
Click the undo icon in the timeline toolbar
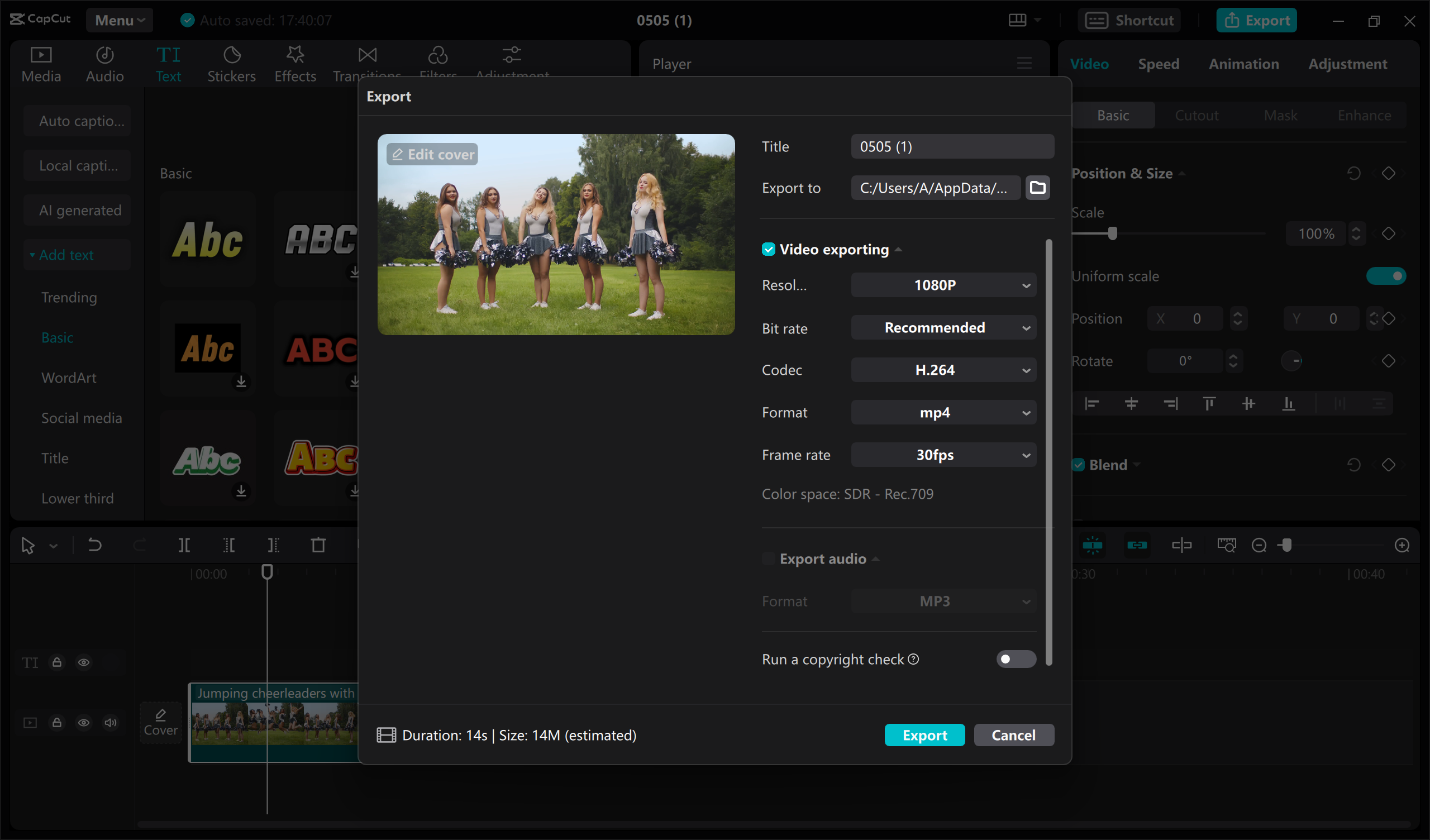pos(95,545)
